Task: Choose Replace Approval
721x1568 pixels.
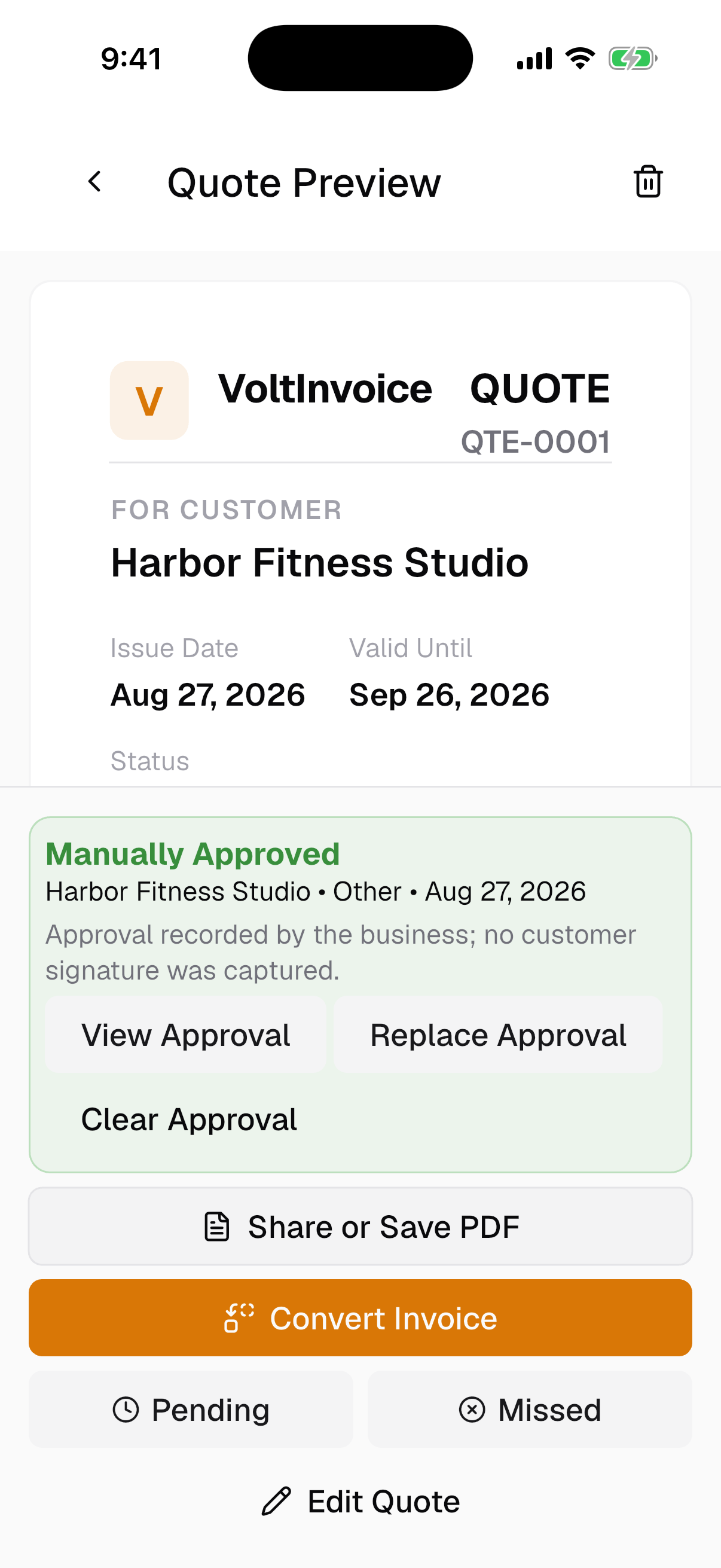Action: pos(499,1034)
